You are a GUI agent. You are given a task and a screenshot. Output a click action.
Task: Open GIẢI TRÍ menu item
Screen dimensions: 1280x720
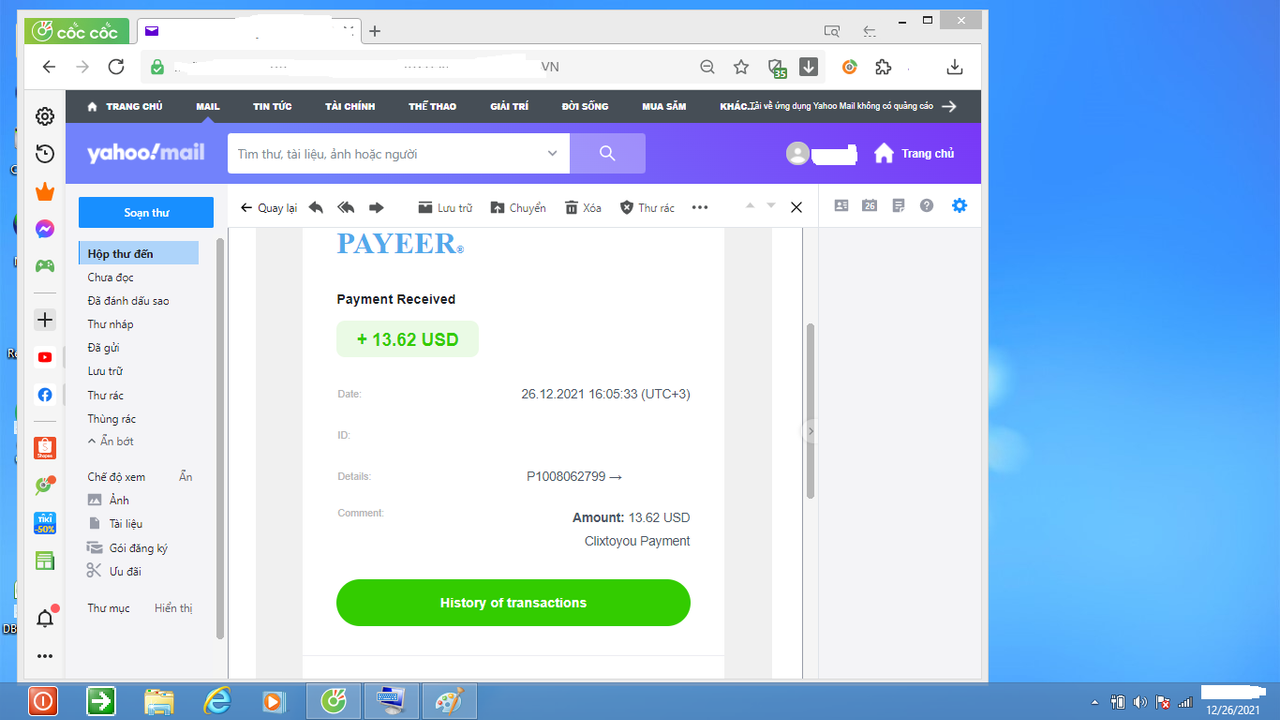(x=509, y=106)
